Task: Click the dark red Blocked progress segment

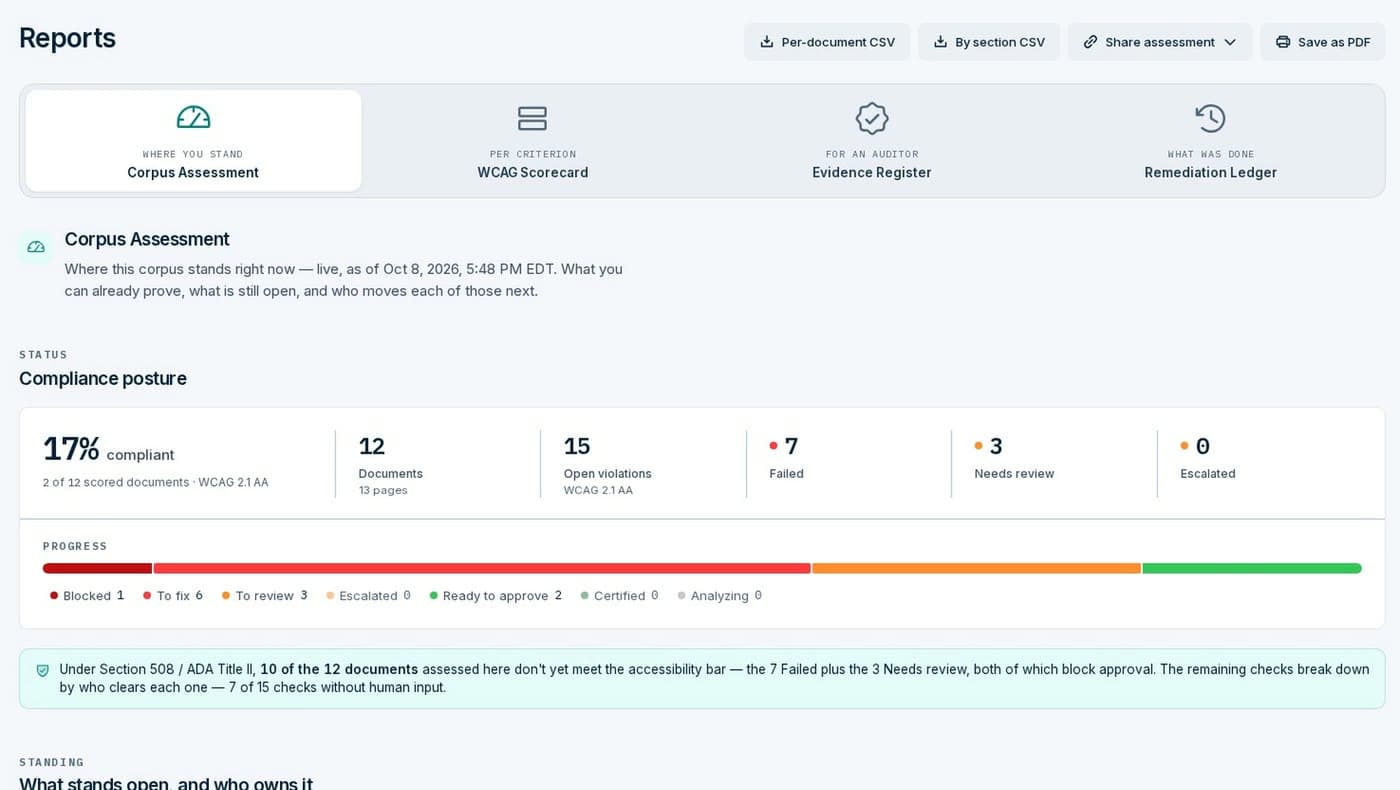Action: click(x=97, y=568)
